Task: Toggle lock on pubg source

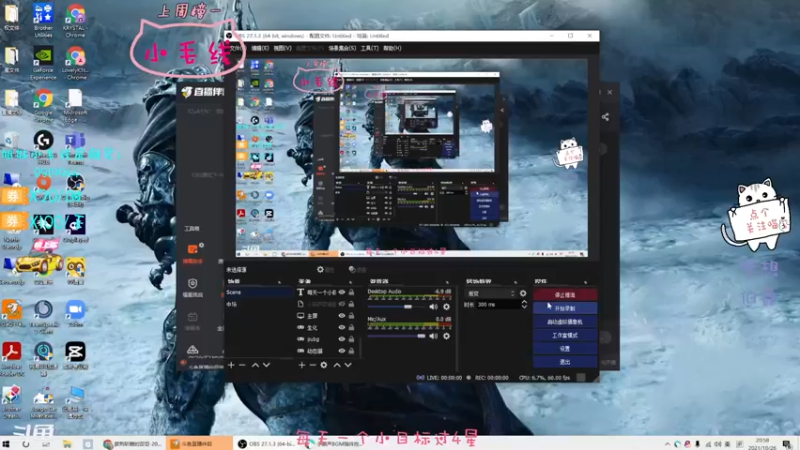Action: (x=351, y=339)
